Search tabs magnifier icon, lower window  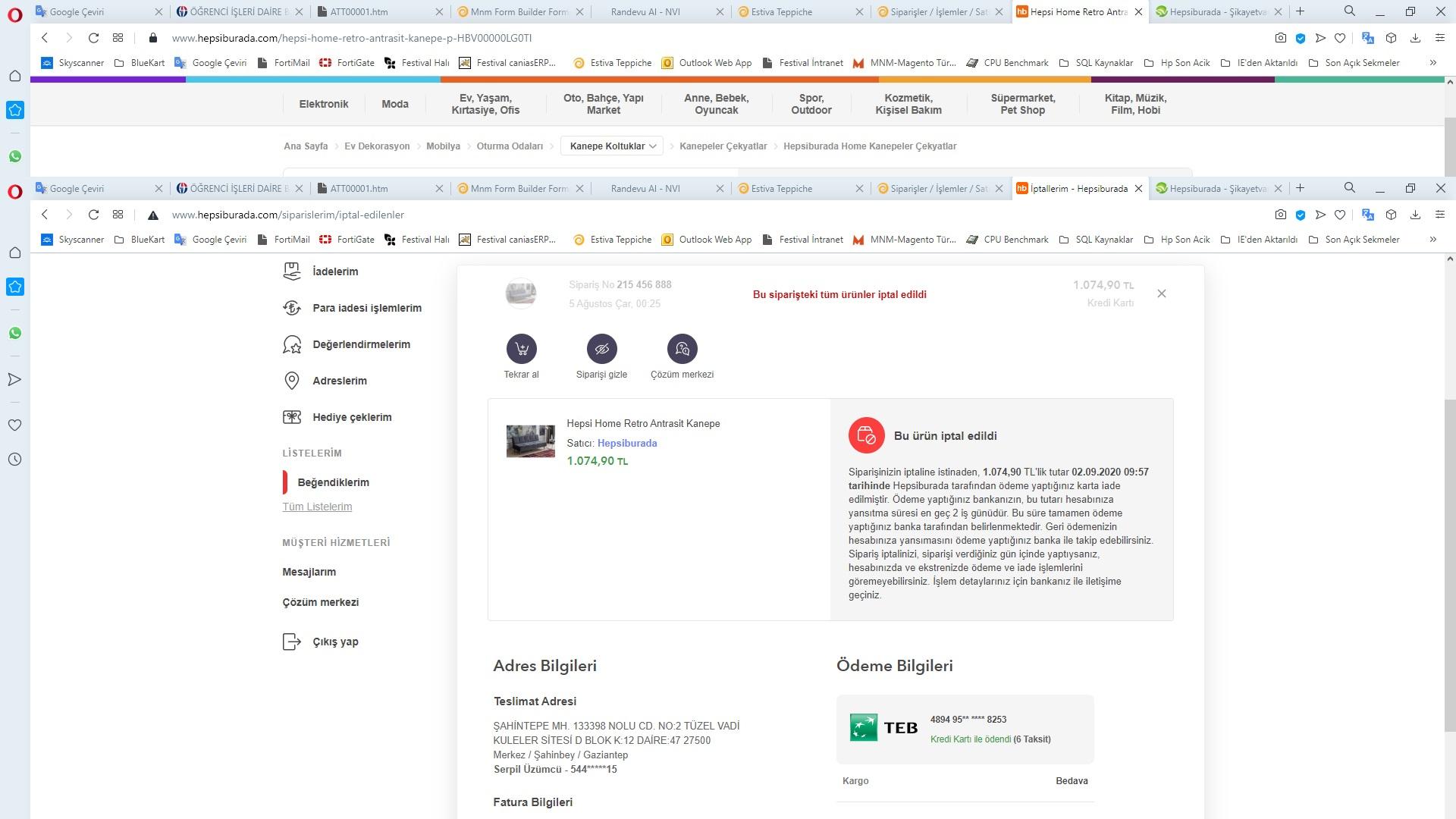(1349, 187)
